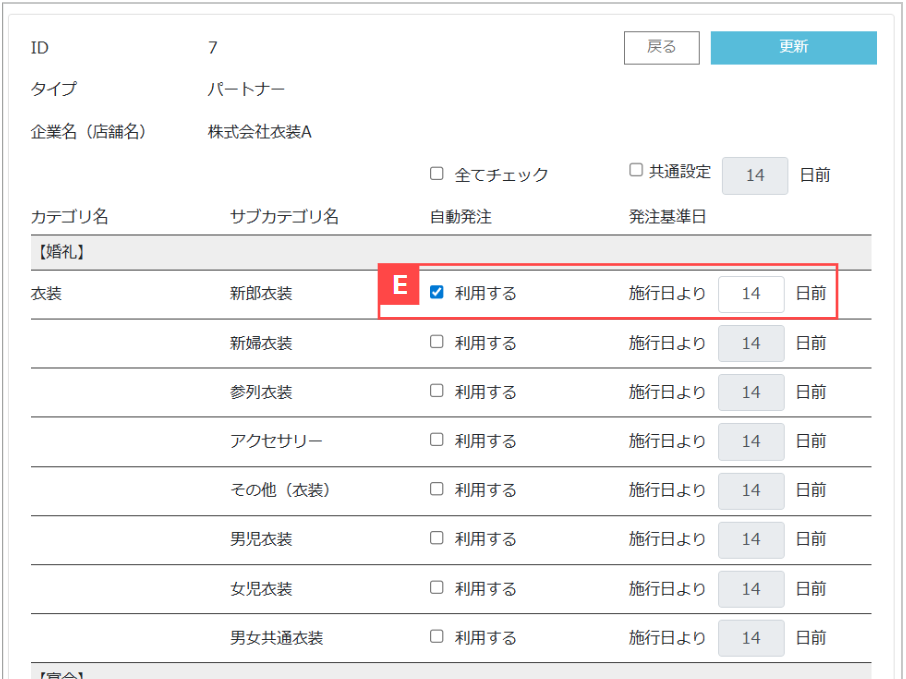The width and height of the screenshot is (906, 679).
Task: Click the days field for 男児衣装
Action: coord(751,539)
